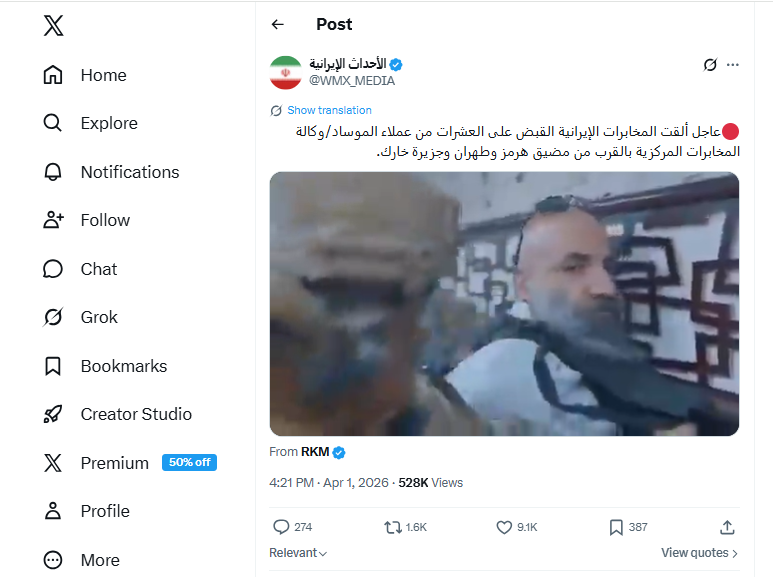Open the Grok icon on the post
Image resolution: width=773 pixels, height=577 pixels.
pyautogui.click(x=710, y=65)
